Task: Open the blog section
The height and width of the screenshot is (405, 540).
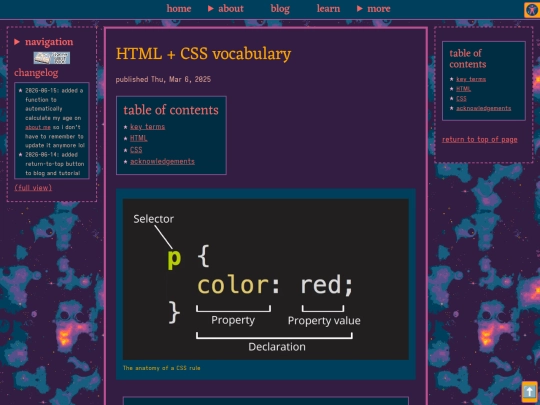Action: pos(280,9)
